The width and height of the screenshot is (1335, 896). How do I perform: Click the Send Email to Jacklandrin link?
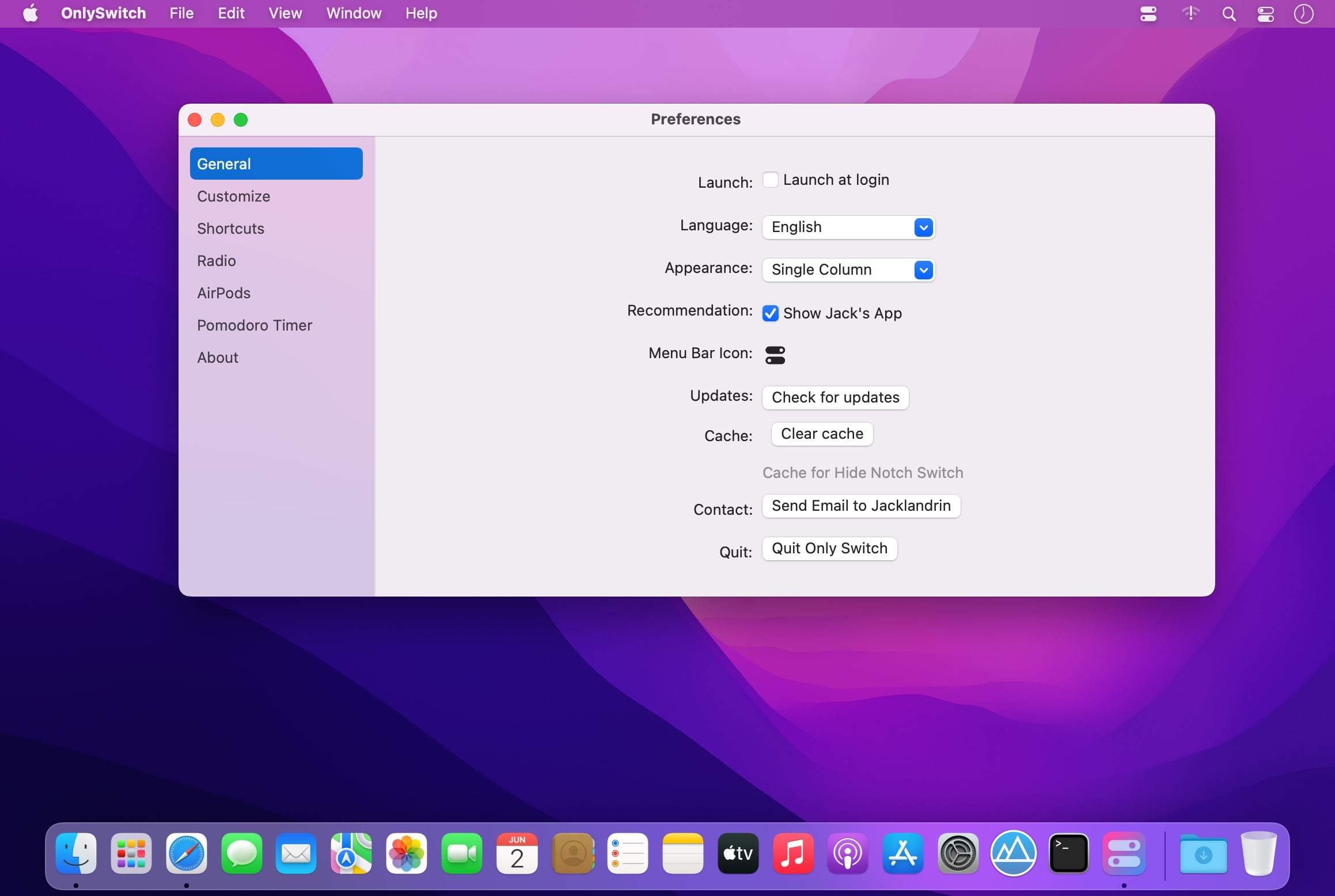click(861, 505)
